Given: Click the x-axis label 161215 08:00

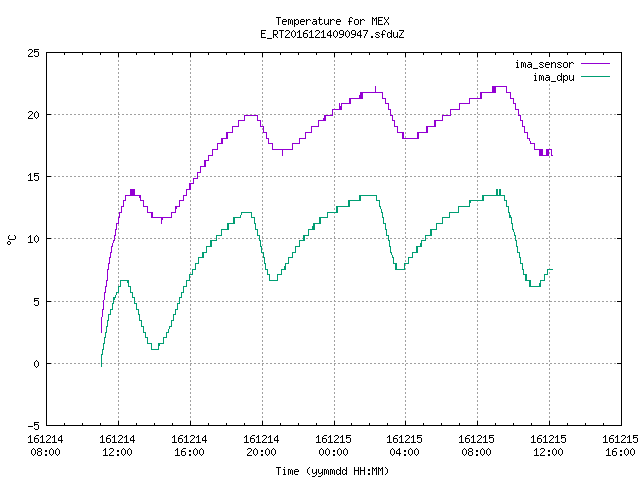Looking at the screenshot, I should tap(476, 446).
